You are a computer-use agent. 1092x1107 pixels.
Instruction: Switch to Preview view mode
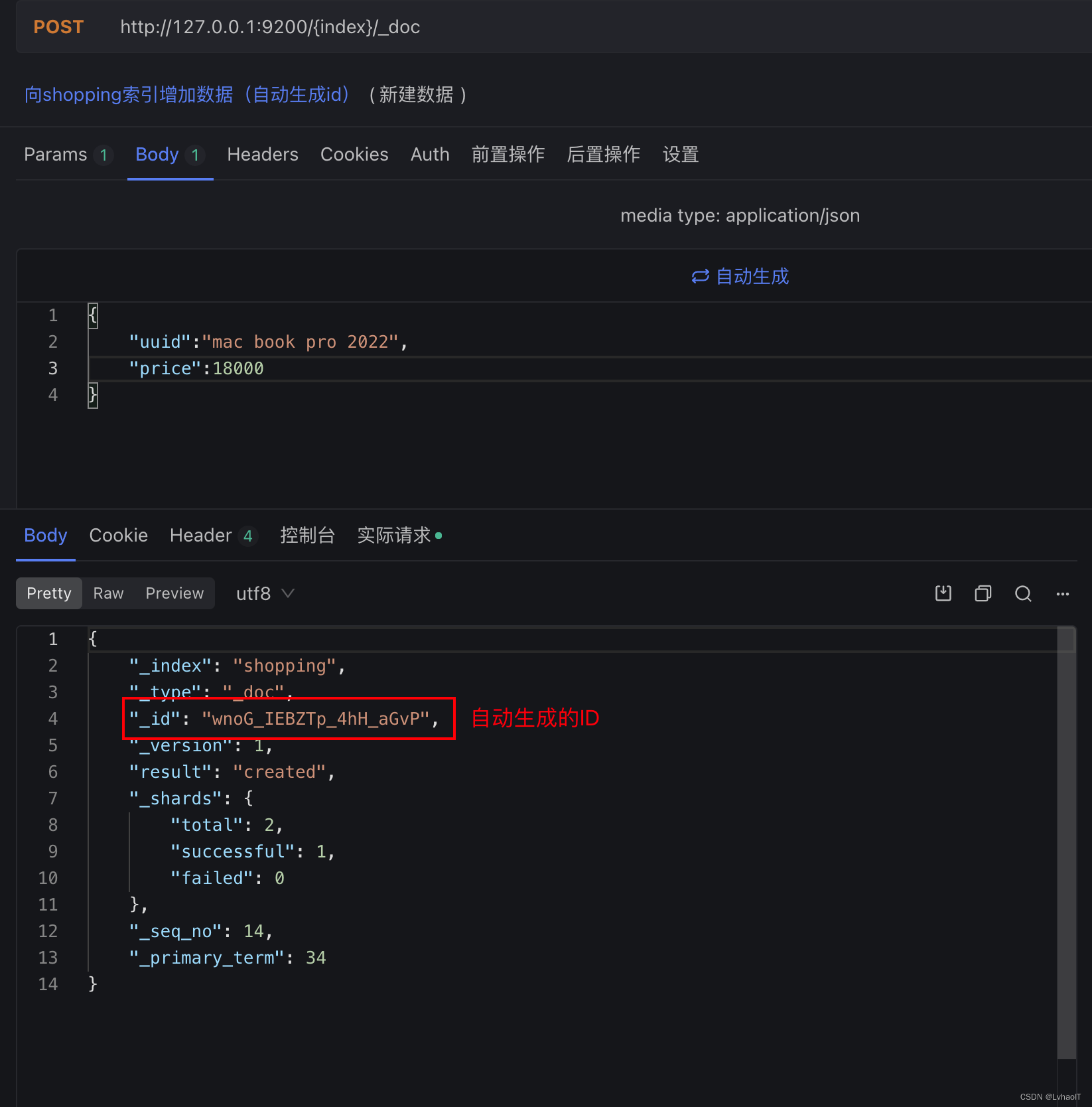pyautogui.click(x=174, y=593)
